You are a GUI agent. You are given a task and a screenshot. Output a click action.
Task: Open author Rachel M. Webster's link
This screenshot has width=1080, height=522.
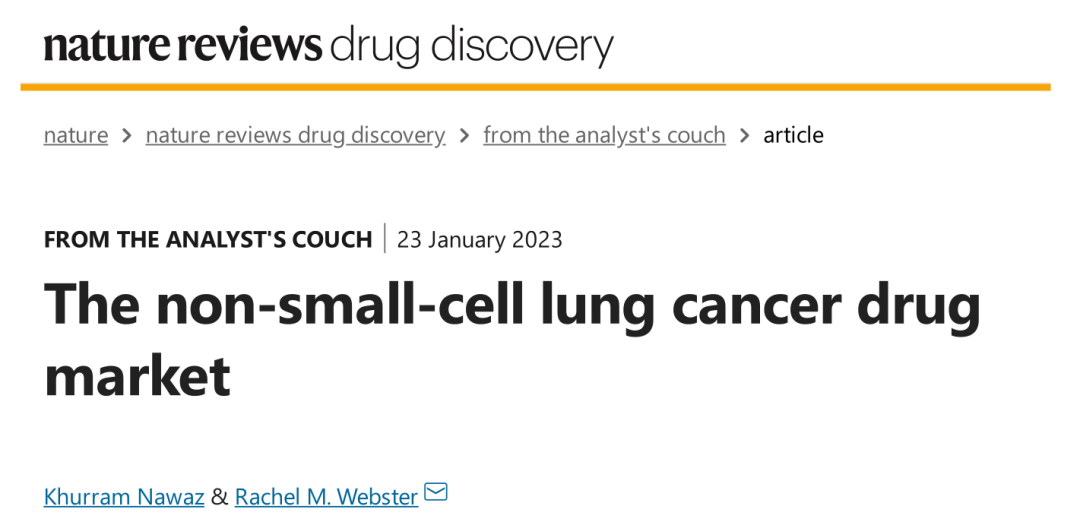326,496
